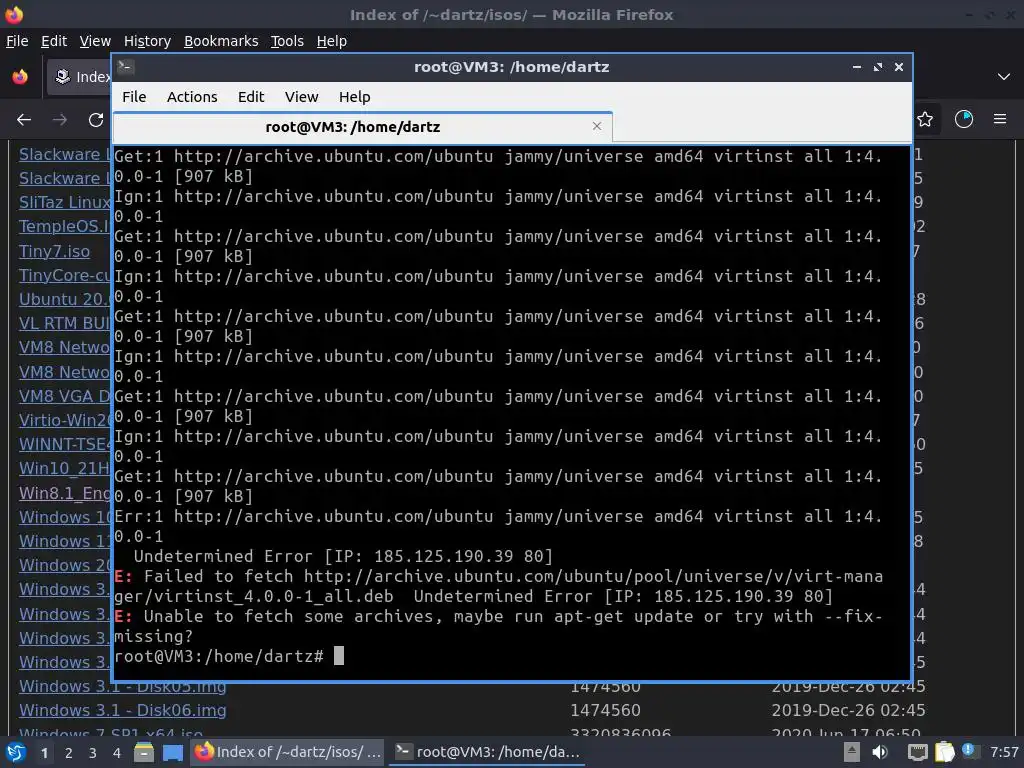Click the terminal command prompt input line
Viewport: 1024px width, 768px height.
(x=512, y=656)
